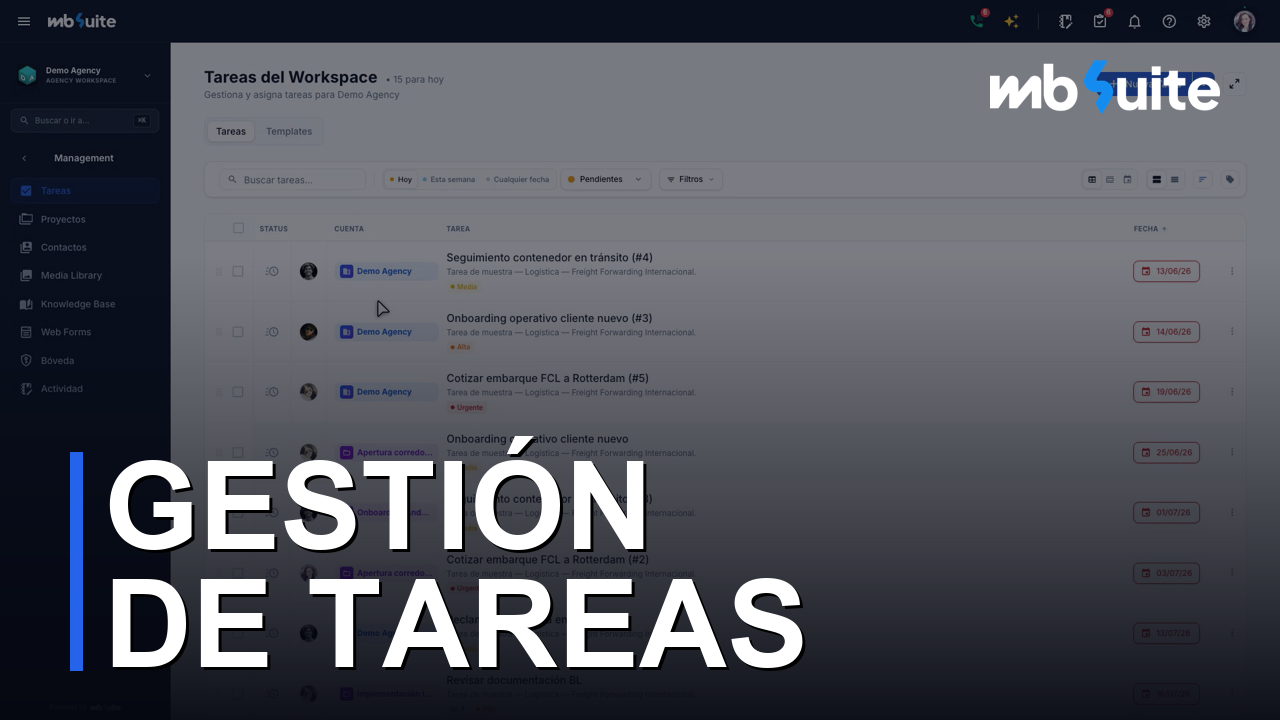The image size is (1280, 720).
Task: Toggle fullscreen with the expand arrows icon
Action: [1234, 84]
